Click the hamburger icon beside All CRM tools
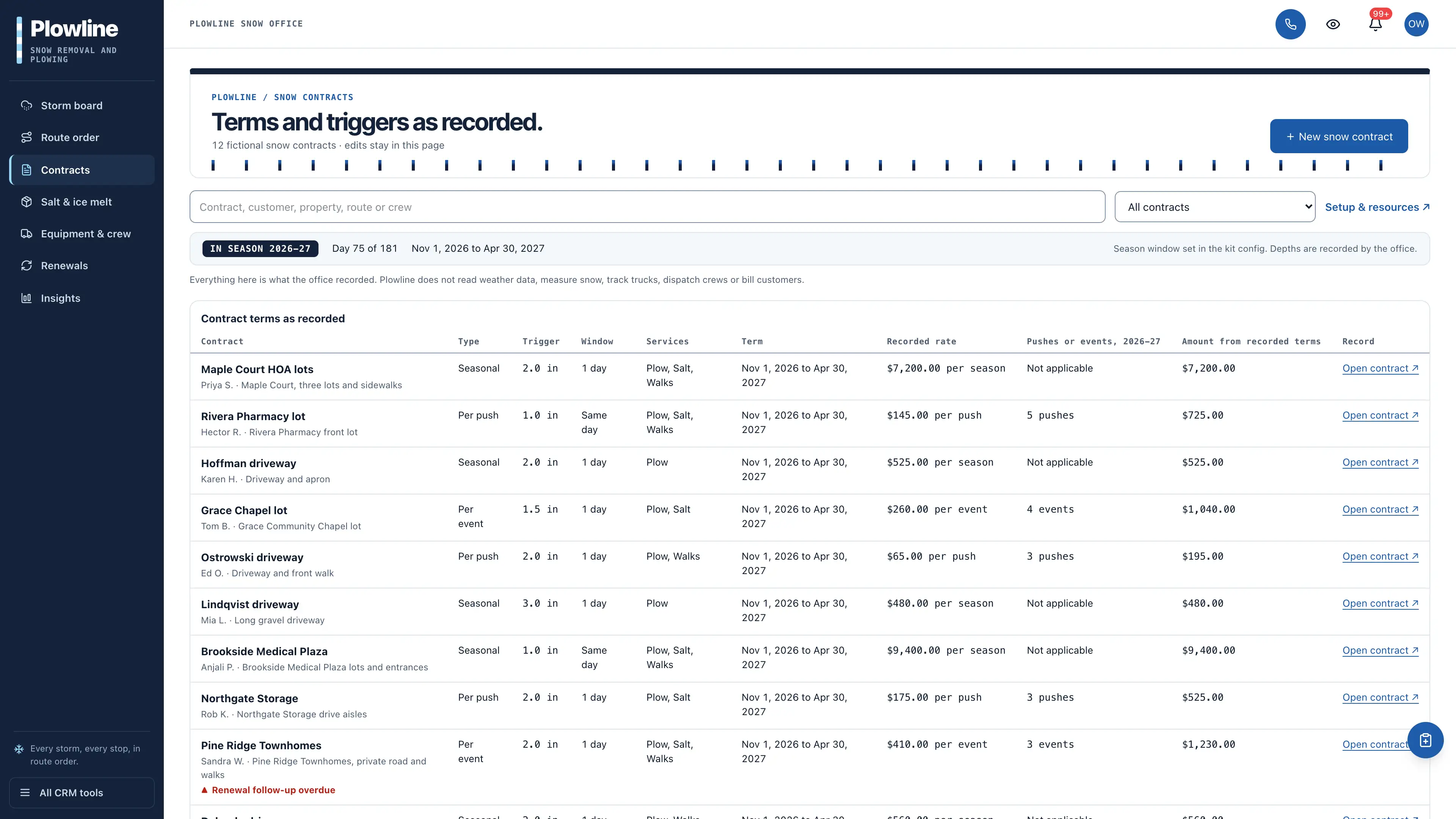This screenshot has height=819, width=1456. click(25, 792)
